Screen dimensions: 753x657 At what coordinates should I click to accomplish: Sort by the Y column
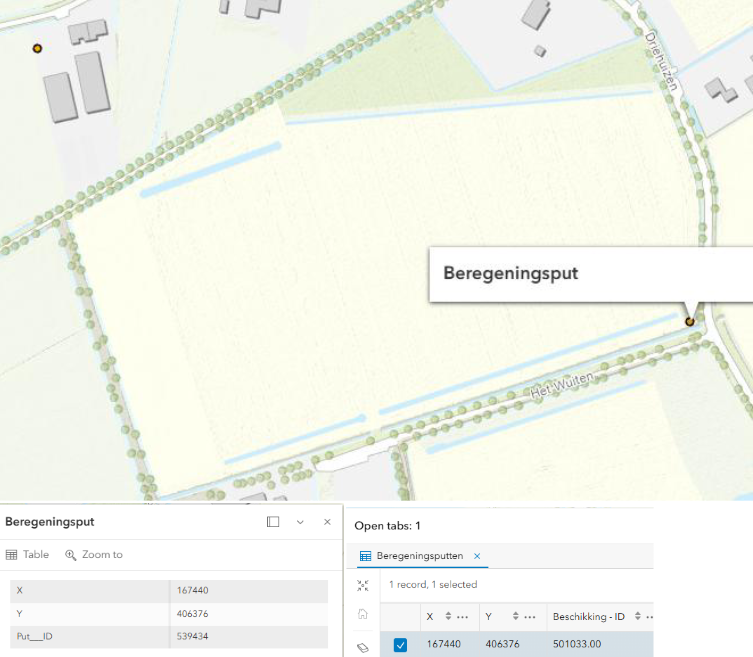click(517, 616)
